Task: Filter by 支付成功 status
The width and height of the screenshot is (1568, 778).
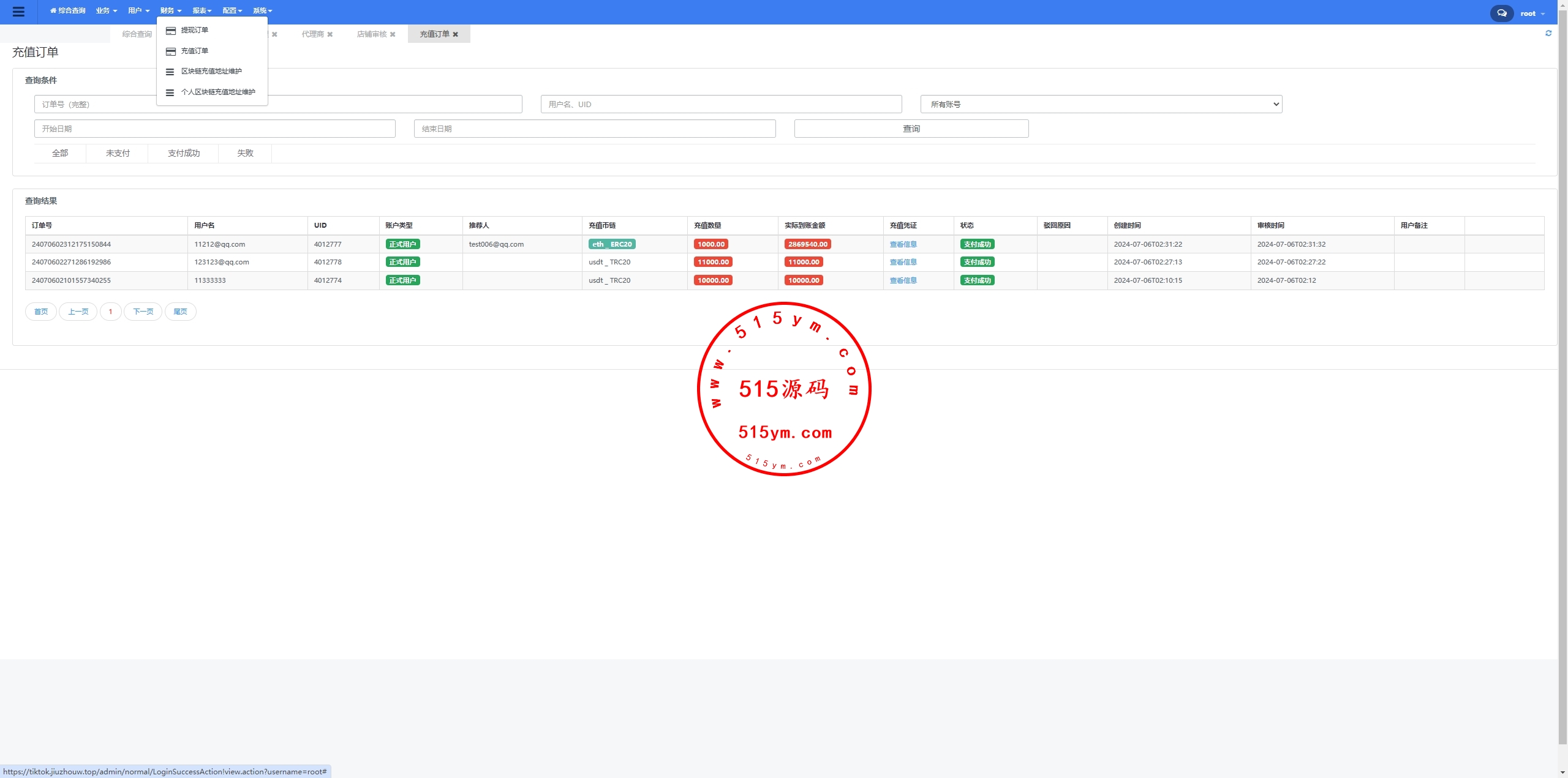Action: (183, 153)
